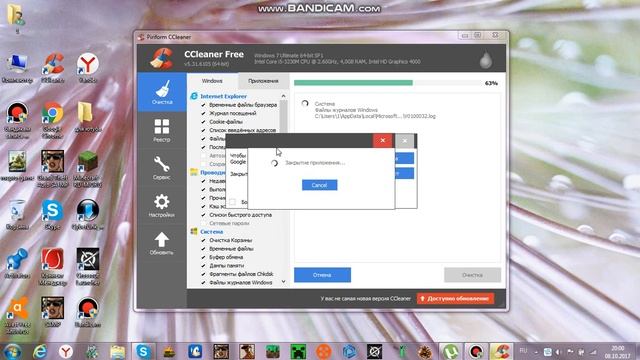Click the CCleaner logo in header
This screenshot has width=640, height=360.
coord(162,58)
